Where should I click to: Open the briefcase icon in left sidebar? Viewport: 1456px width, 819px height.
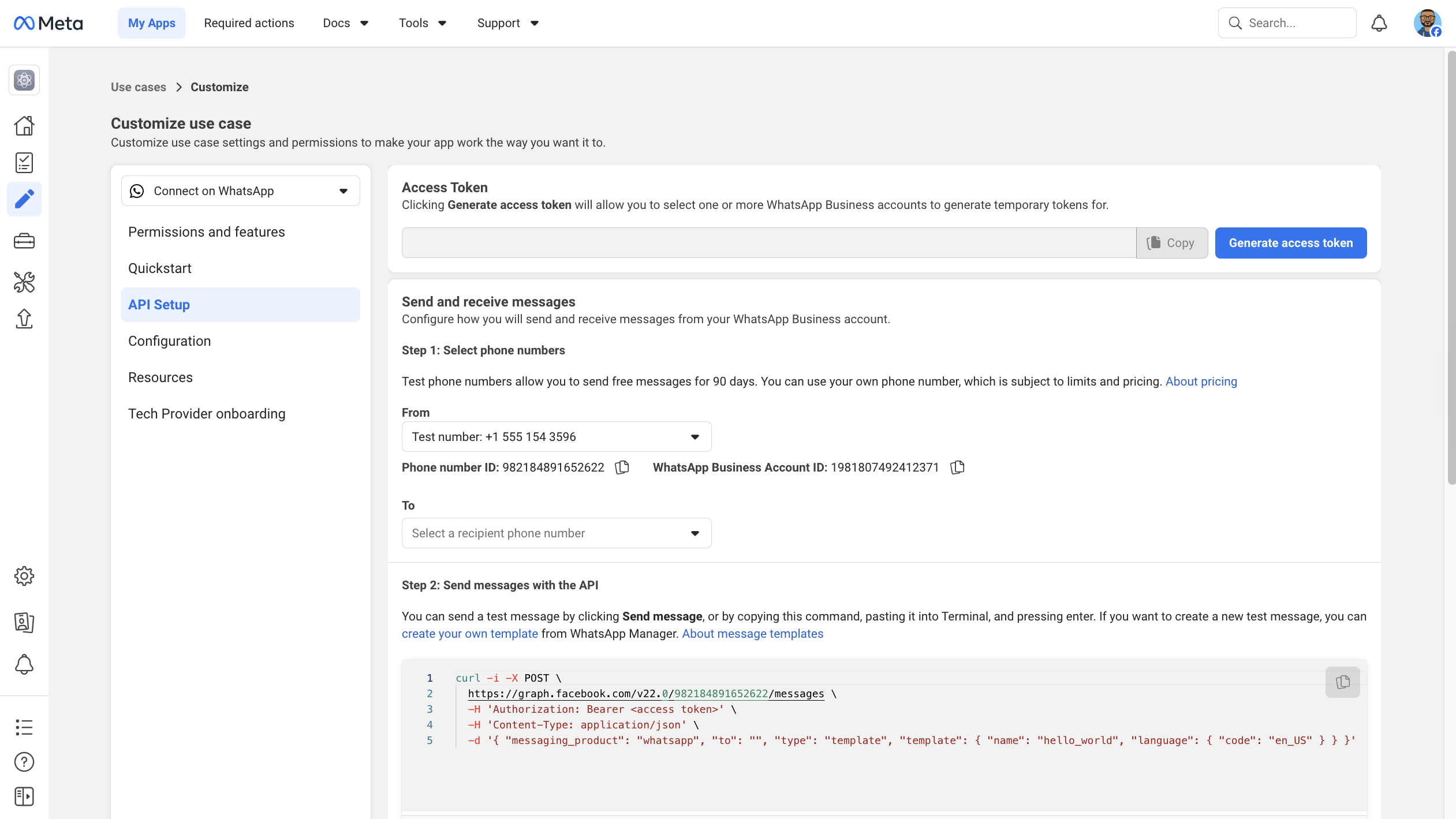[x=24, y=241]
